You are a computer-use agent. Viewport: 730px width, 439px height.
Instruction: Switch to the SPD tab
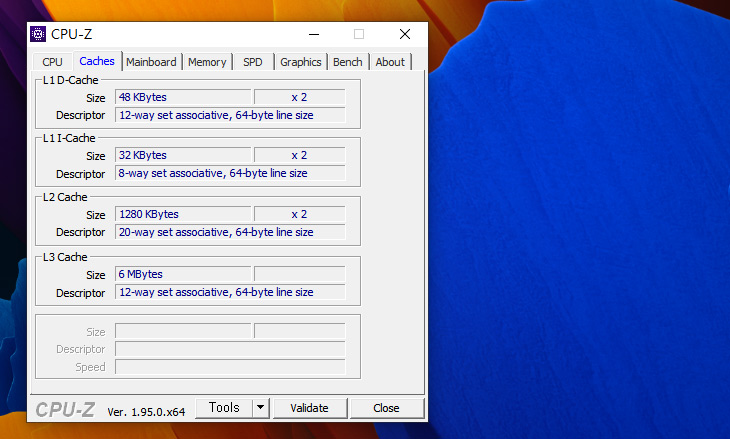pos(253,62)
